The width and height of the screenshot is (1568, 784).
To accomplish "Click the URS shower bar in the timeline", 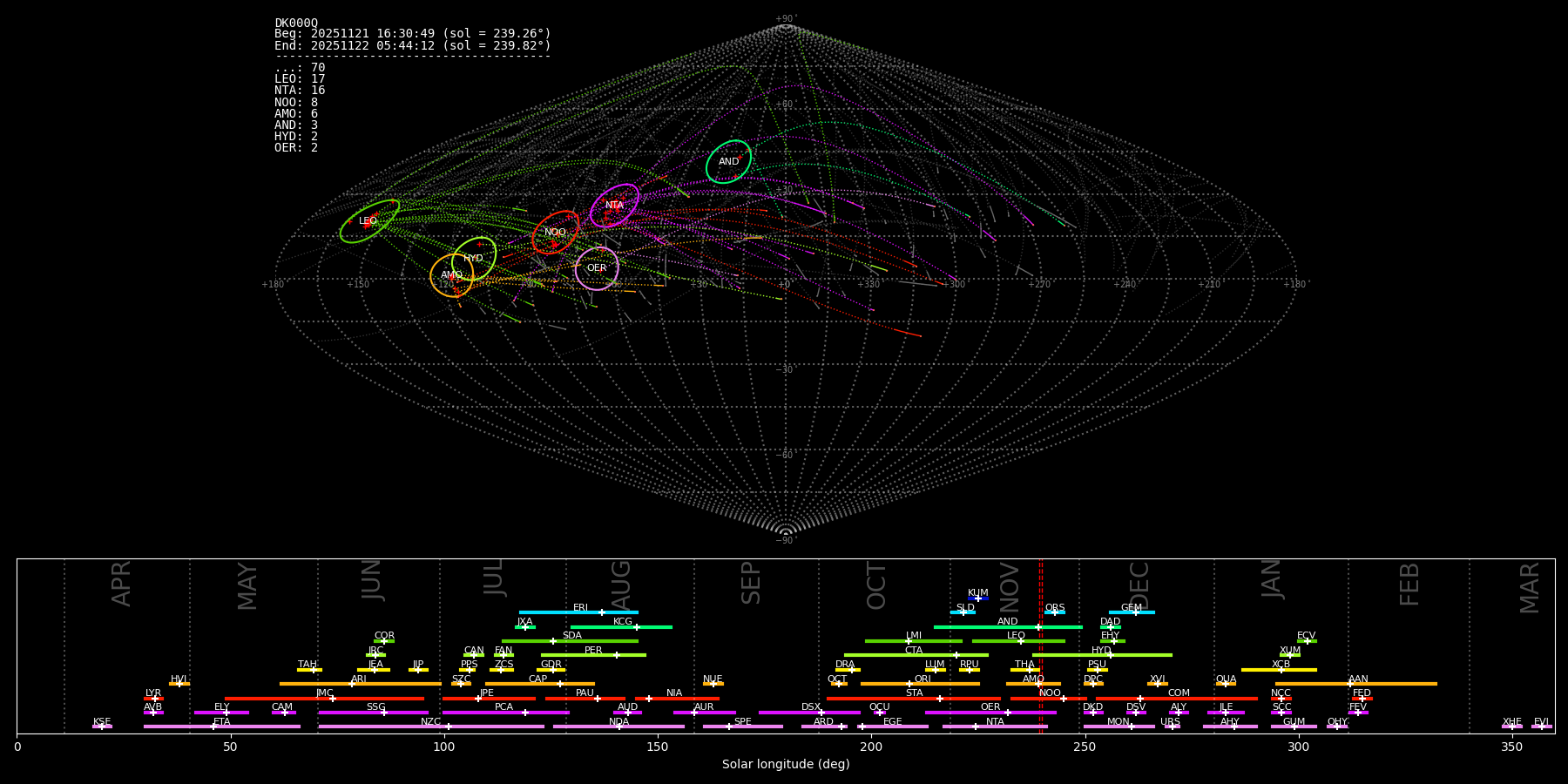I will point(1172,726).
